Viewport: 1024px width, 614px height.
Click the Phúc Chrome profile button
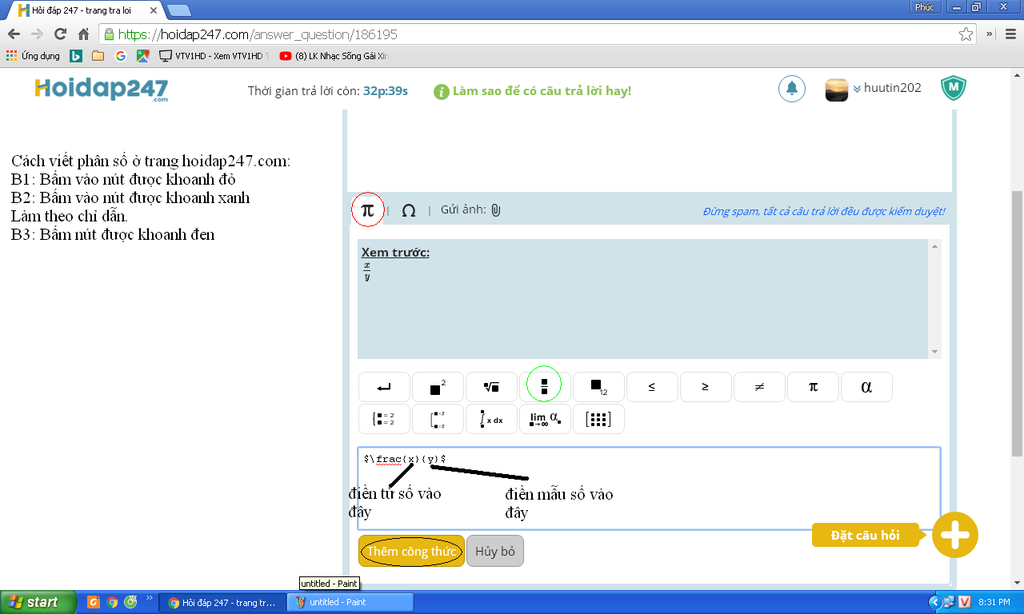(924, 7)
